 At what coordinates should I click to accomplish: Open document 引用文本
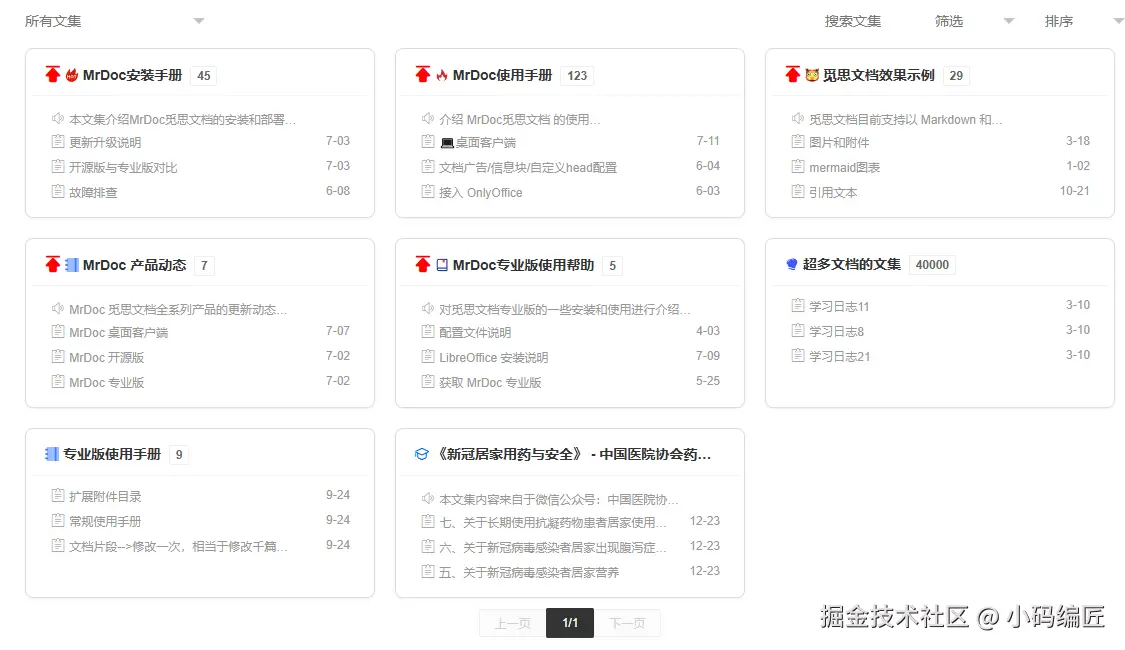(x=833, y=192)
